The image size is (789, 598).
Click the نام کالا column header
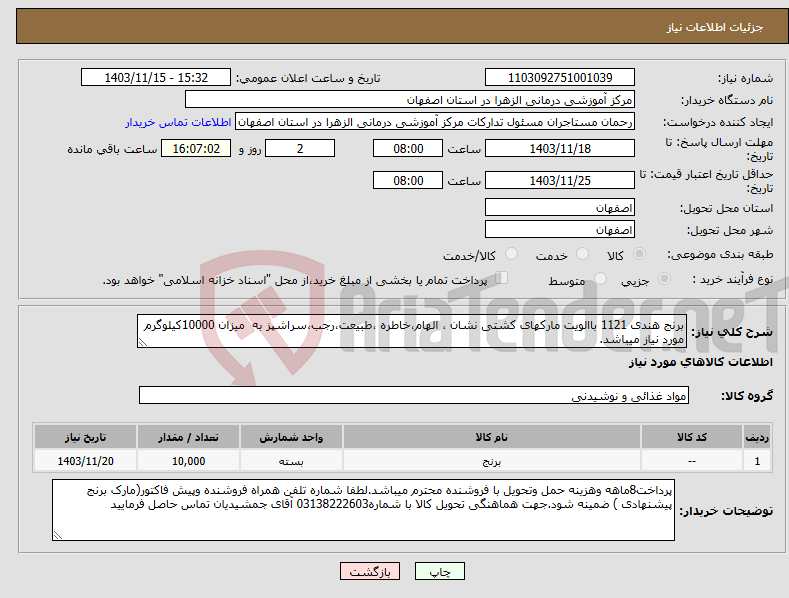tap(492, 437)
